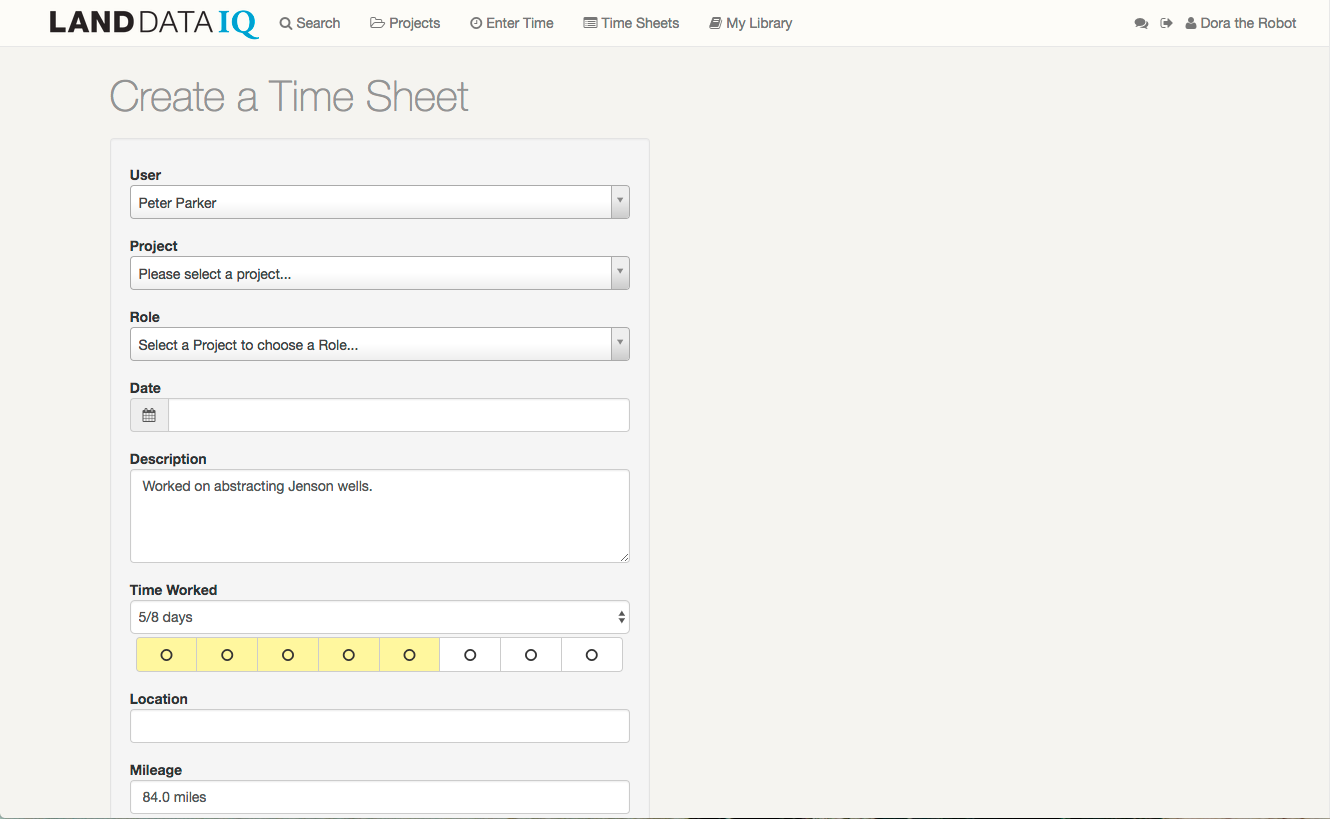Click the Mileage label
The height and width of the screenshot is (819, 1330).
pos(156,770)
